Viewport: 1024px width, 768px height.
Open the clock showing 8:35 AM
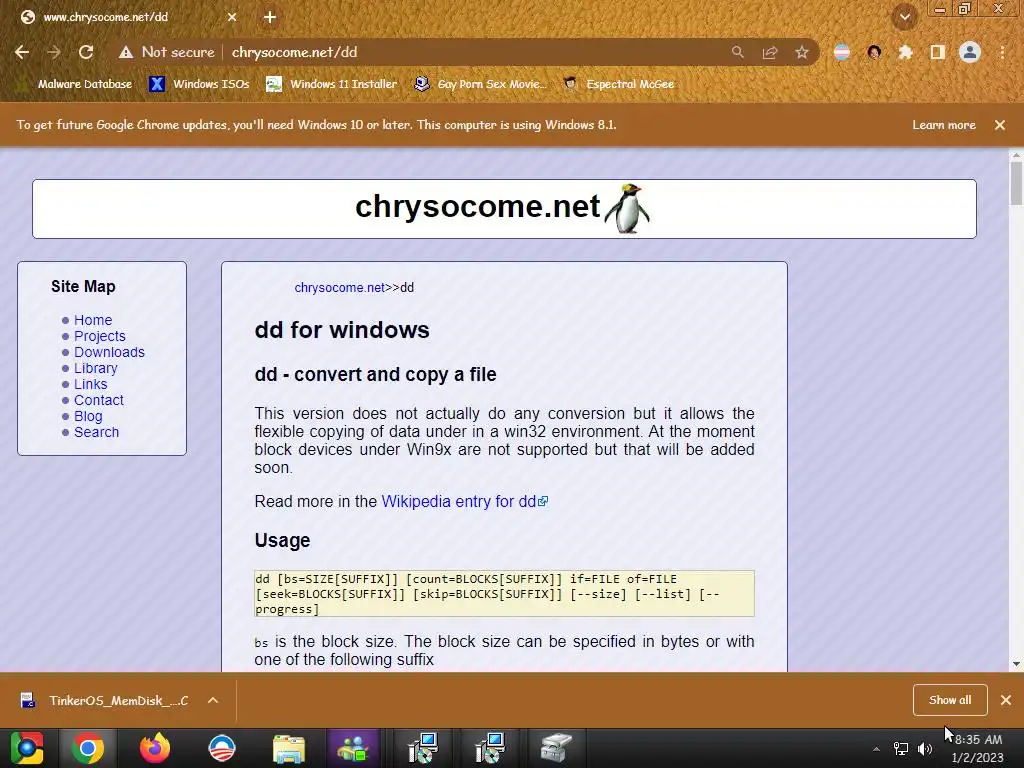tap(978, 748)
